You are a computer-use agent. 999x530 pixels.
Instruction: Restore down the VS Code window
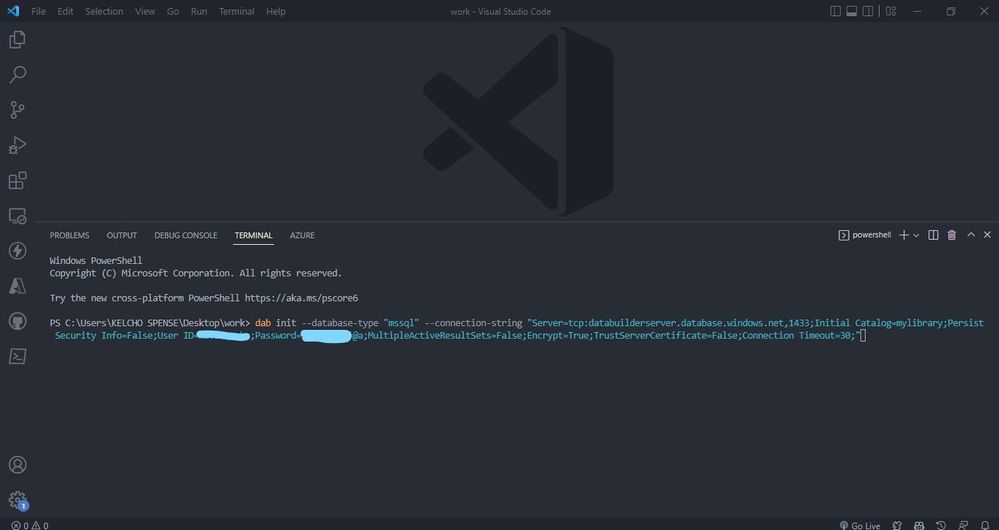pos(951,11)
